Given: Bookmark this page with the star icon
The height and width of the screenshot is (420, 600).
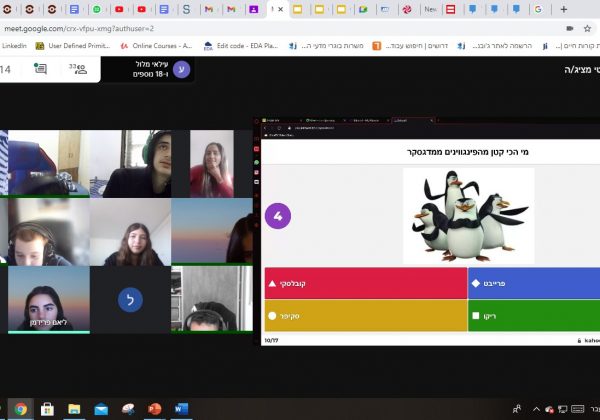Looking at the screenshot, I should (587, 28).
